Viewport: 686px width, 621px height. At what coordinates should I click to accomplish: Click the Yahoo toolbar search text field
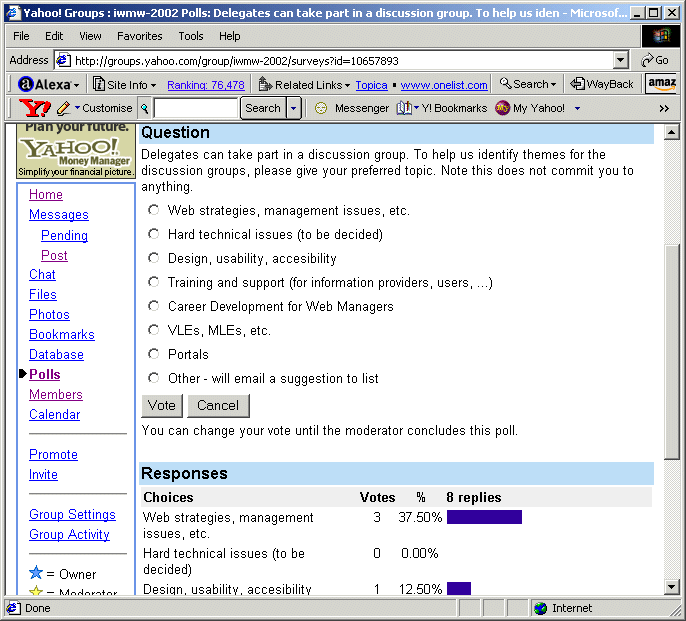pos(195,108)
